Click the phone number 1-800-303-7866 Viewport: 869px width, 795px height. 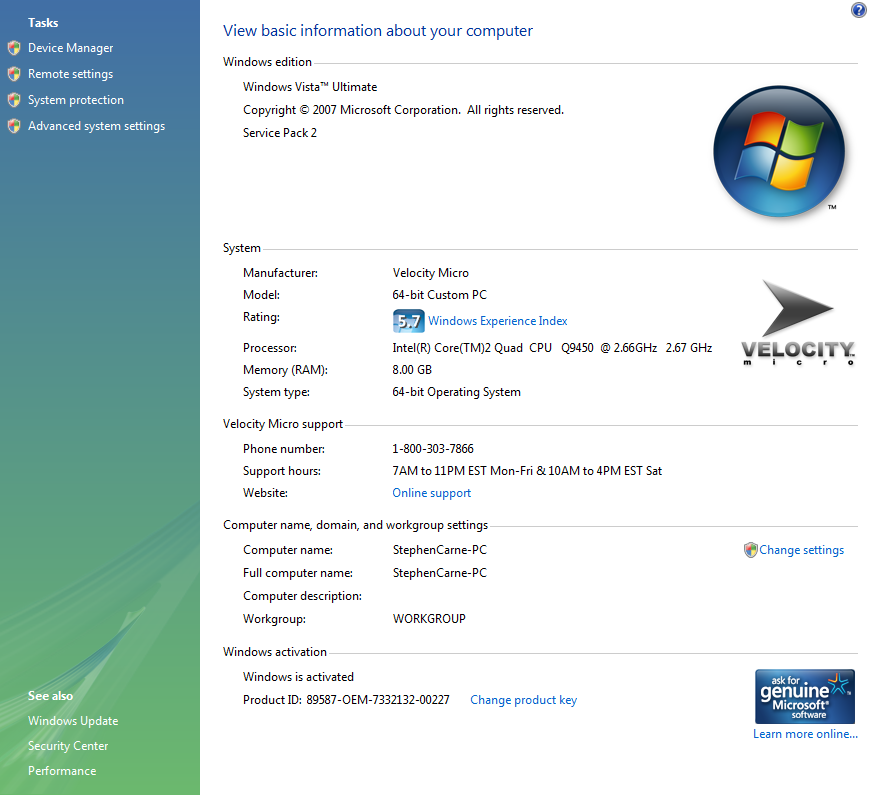433,449
